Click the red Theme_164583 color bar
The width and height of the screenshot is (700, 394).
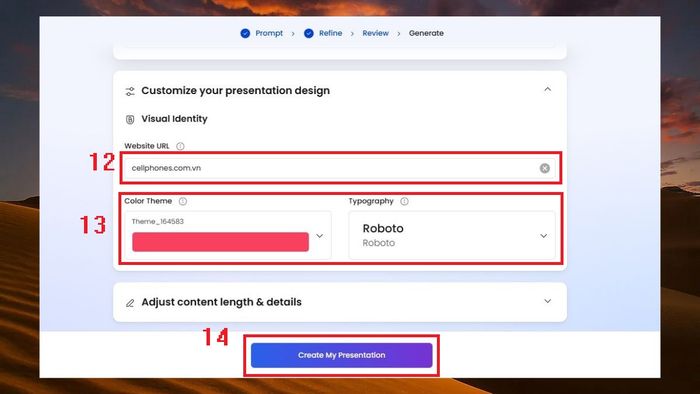(x=220, y=242)
